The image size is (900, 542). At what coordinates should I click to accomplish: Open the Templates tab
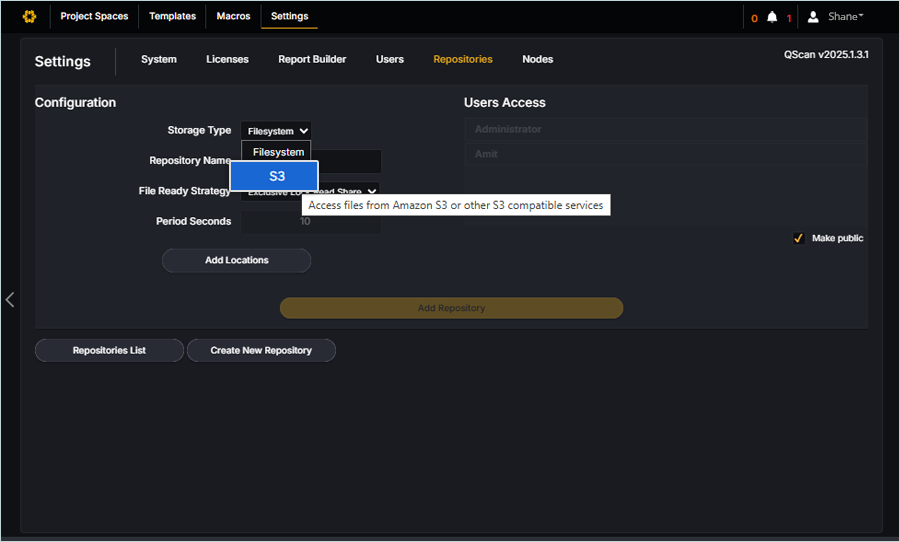click(x=173, y=17)
